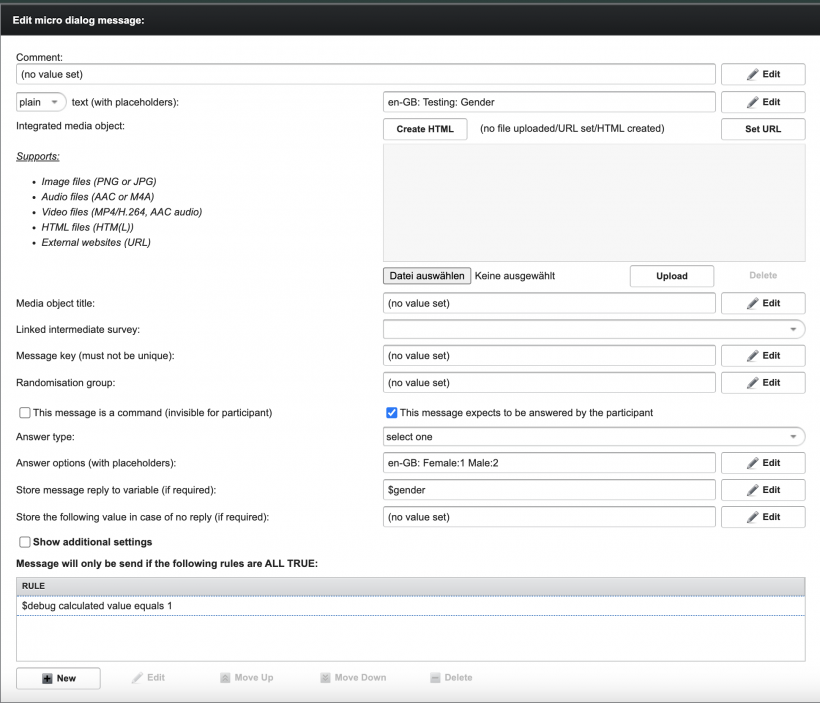Viewport: 820px width, 703px height.
Task: Click the 'Datei auswählen' file chooser button
Action: click(x=427, y=276)
